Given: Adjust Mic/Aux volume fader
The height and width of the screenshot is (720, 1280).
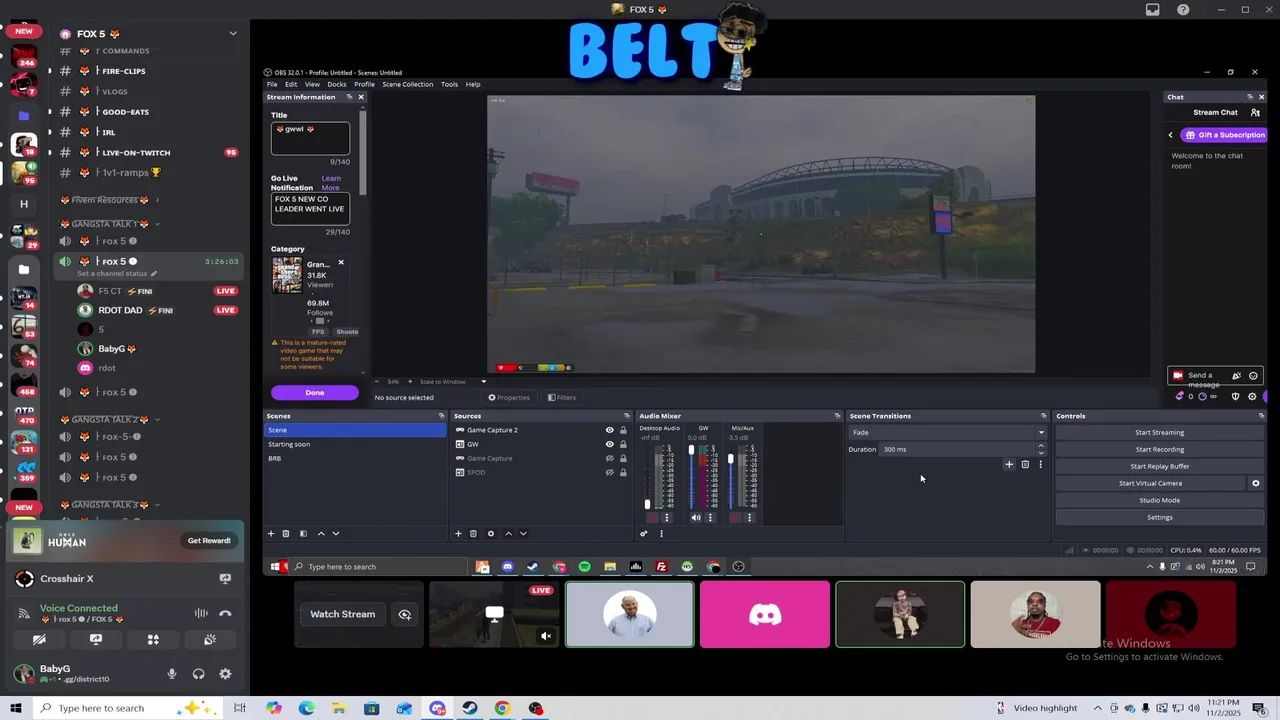Looking at the screenshot, I should [730, 460].
